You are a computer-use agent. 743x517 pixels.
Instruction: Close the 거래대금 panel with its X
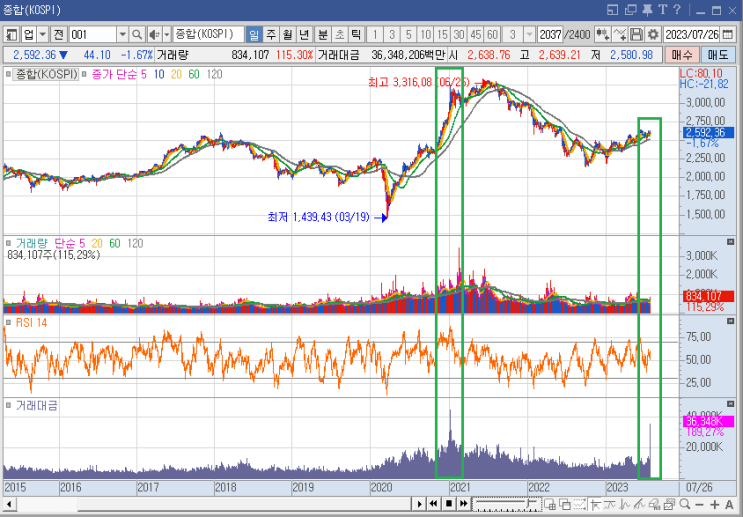tap(730, 404)
